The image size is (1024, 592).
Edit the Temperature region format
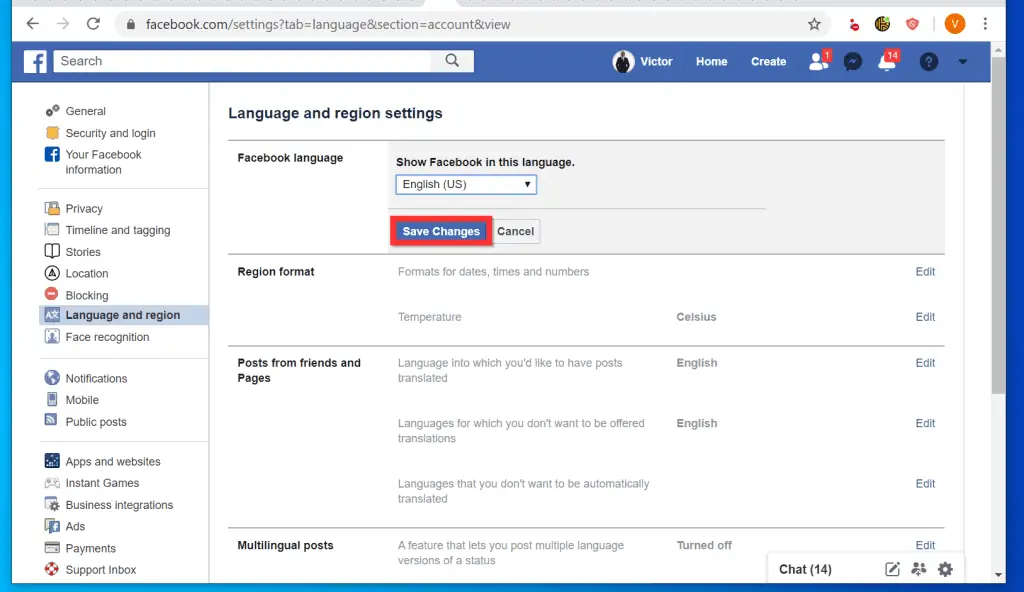coord(924,317)
